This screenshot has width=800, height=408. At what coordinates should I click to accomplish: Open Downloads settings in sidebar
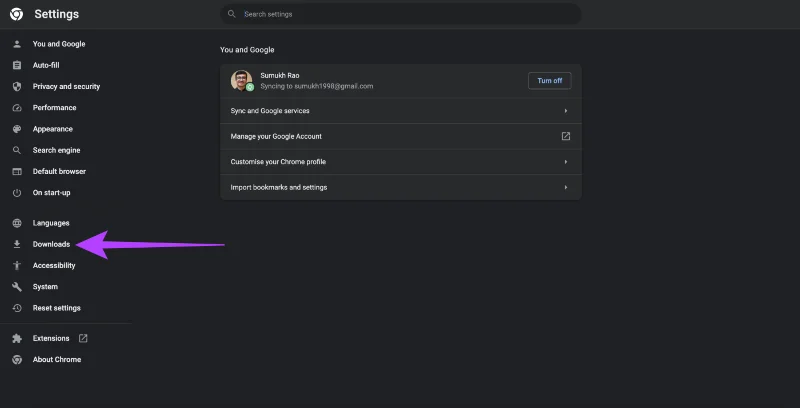coord(51,244)
